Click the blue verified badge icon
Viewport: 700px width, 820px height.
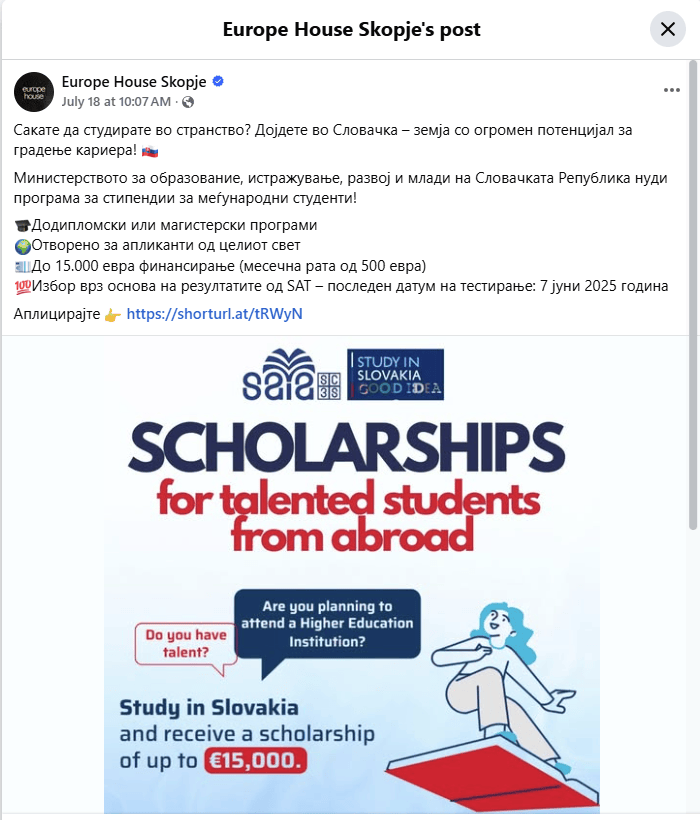(x=217, y=81)
